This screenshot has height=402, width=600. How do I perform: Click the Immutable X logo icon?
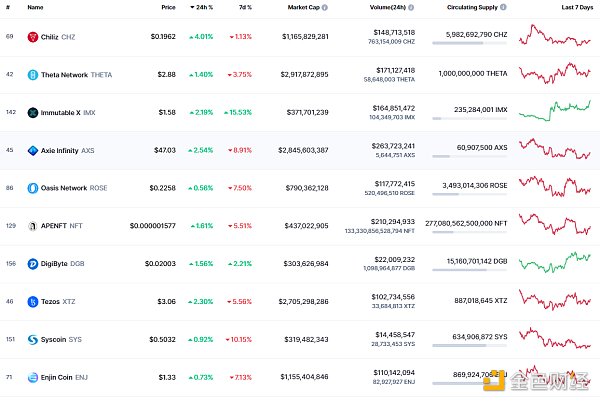coord(33,112)
